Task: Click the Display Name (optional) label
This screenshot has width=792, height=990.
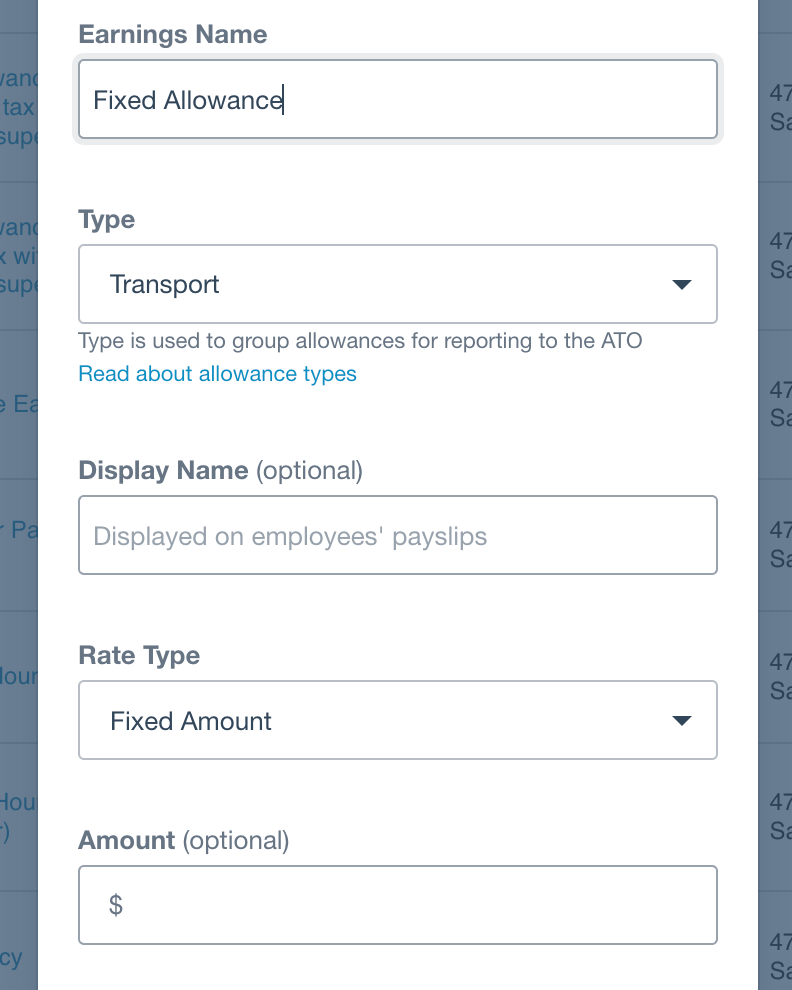Action: 220,470
